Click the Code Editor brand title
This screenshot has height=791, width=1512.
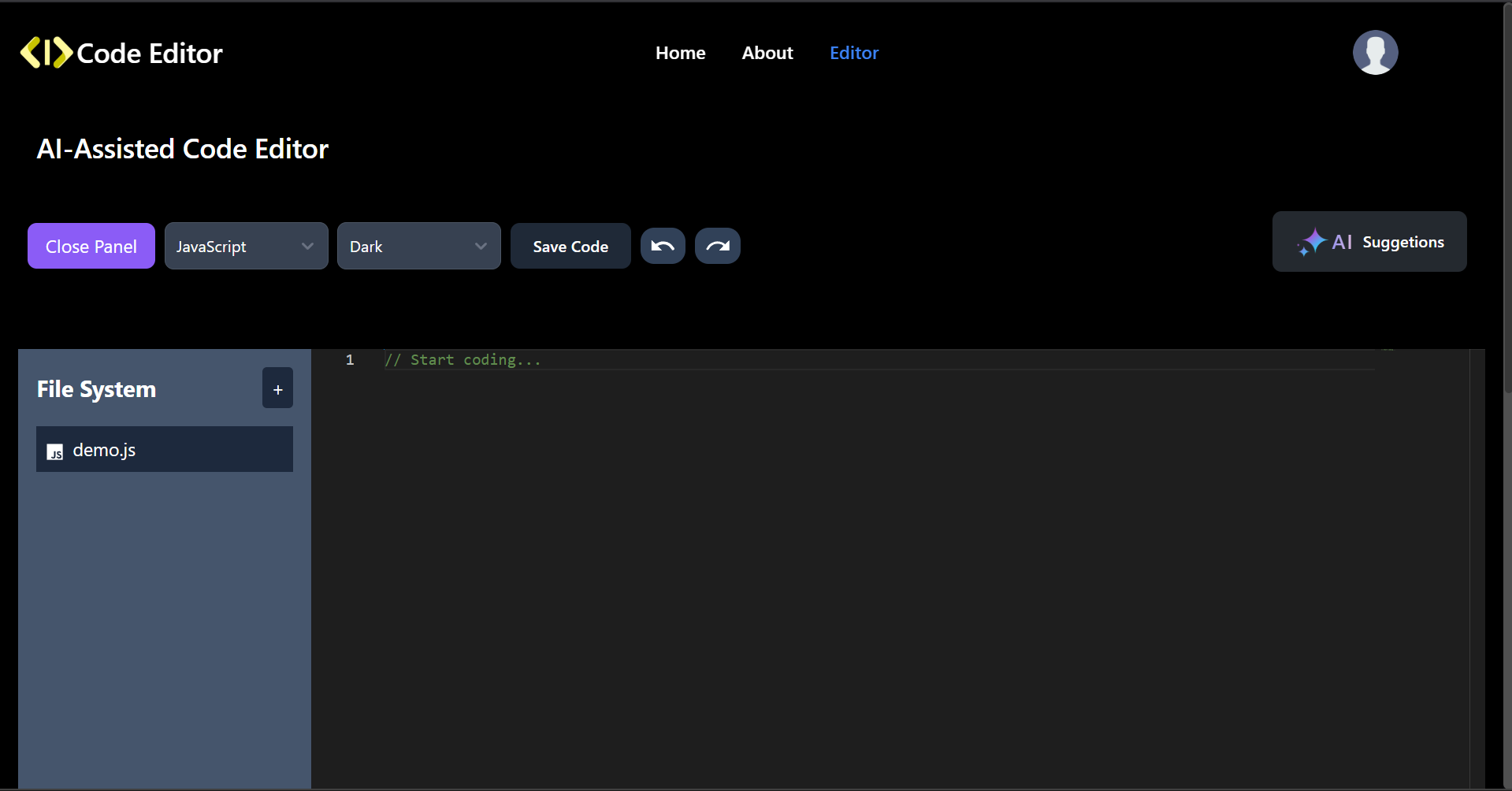pyautogui.click(x=150, y=54)
